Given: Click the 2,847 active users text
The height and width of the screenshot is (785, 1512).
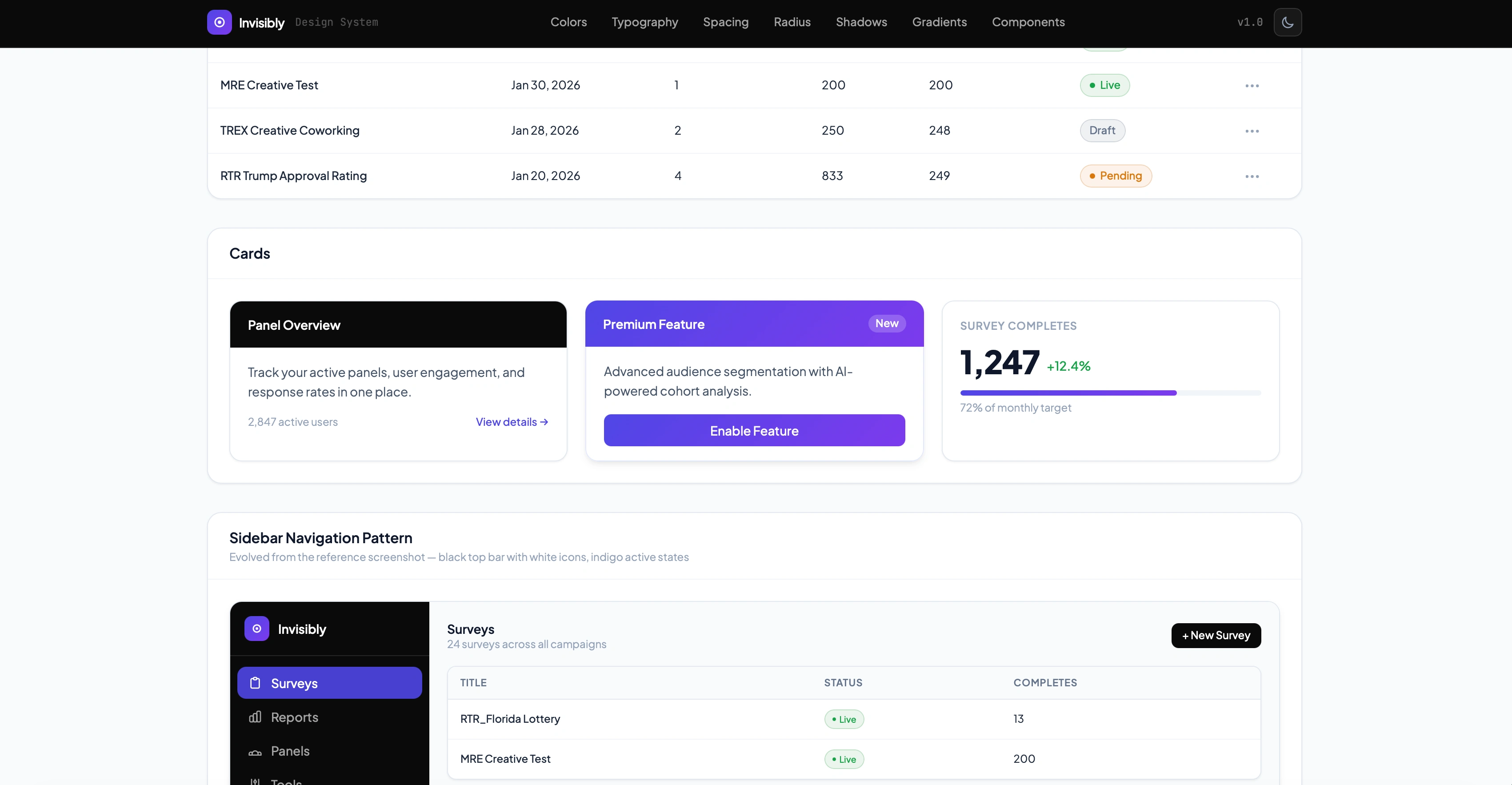Looking at the screenshot, I should click(x=292, y=421).
